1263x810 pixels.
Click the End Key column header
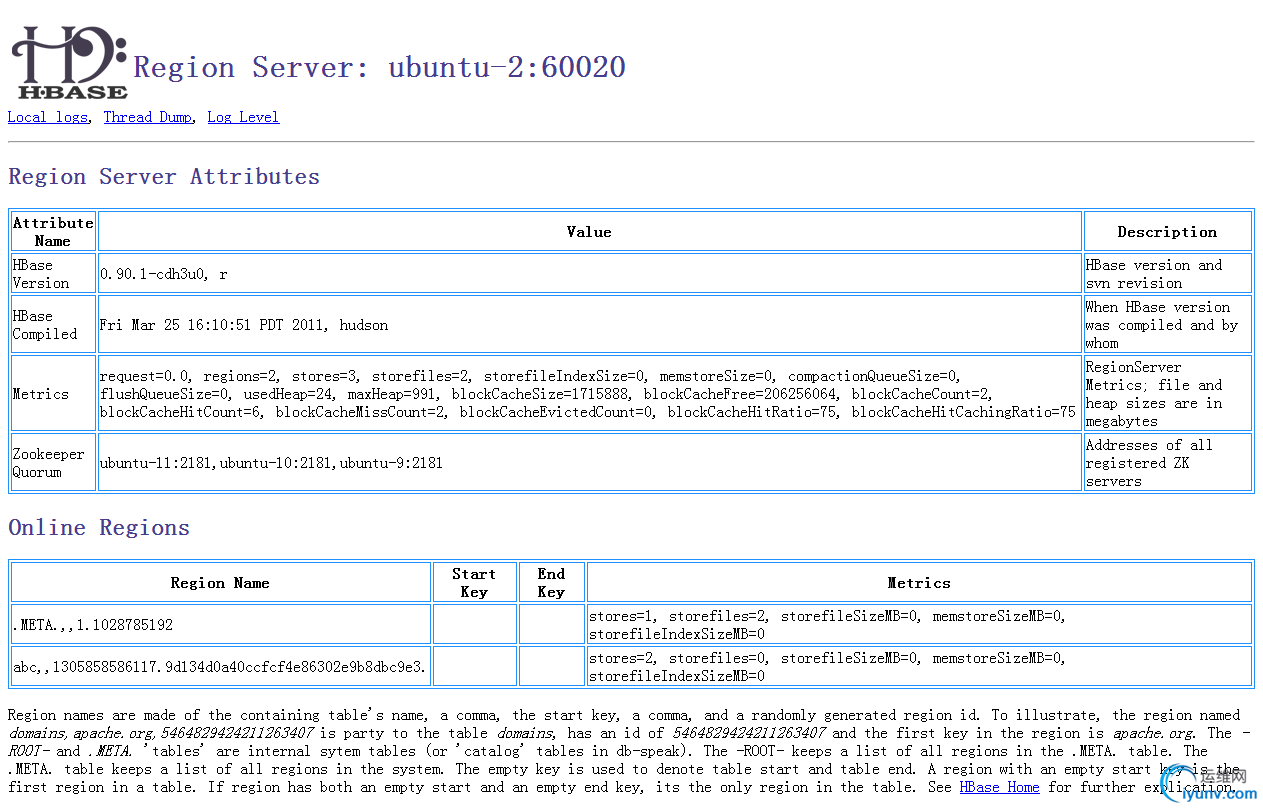[x=551, y=582]
